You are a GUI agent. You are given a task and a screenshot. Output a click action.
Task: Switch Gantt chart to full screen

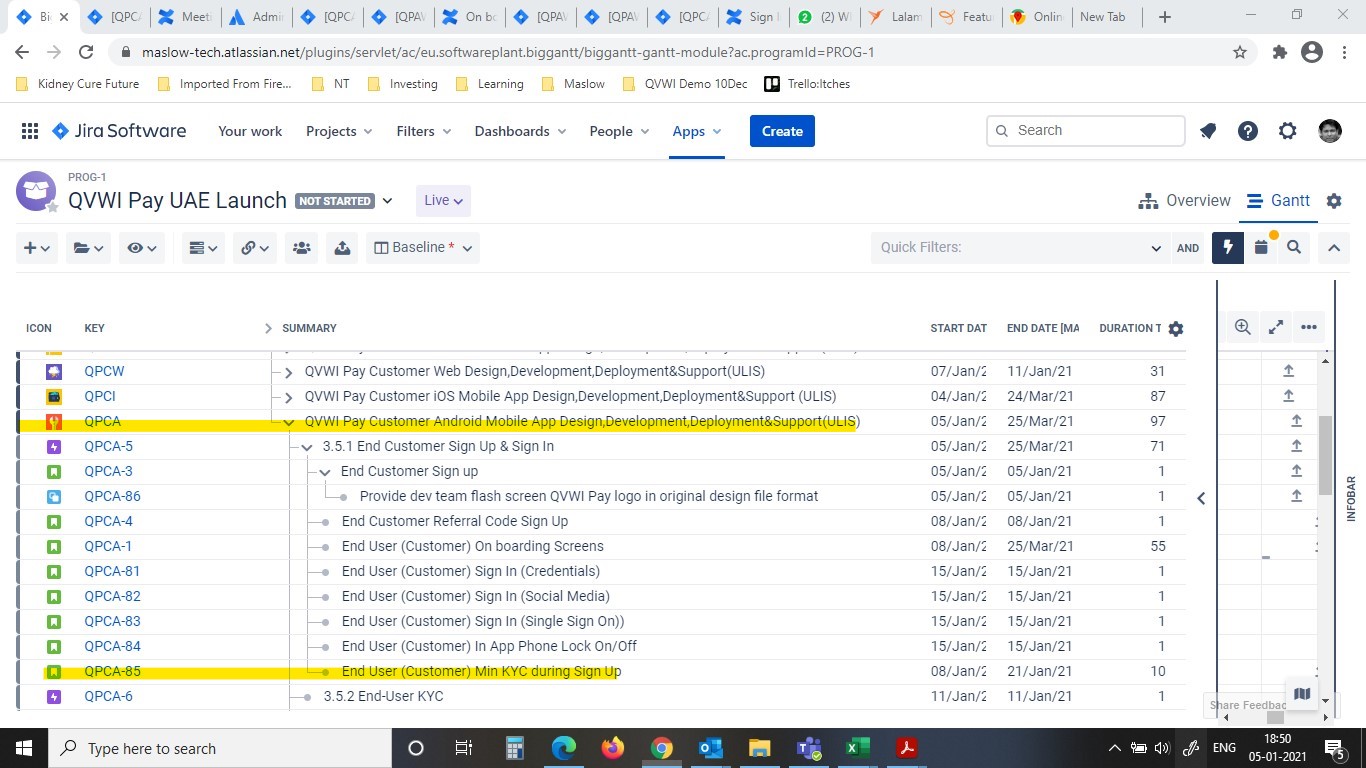(1276, 327)
